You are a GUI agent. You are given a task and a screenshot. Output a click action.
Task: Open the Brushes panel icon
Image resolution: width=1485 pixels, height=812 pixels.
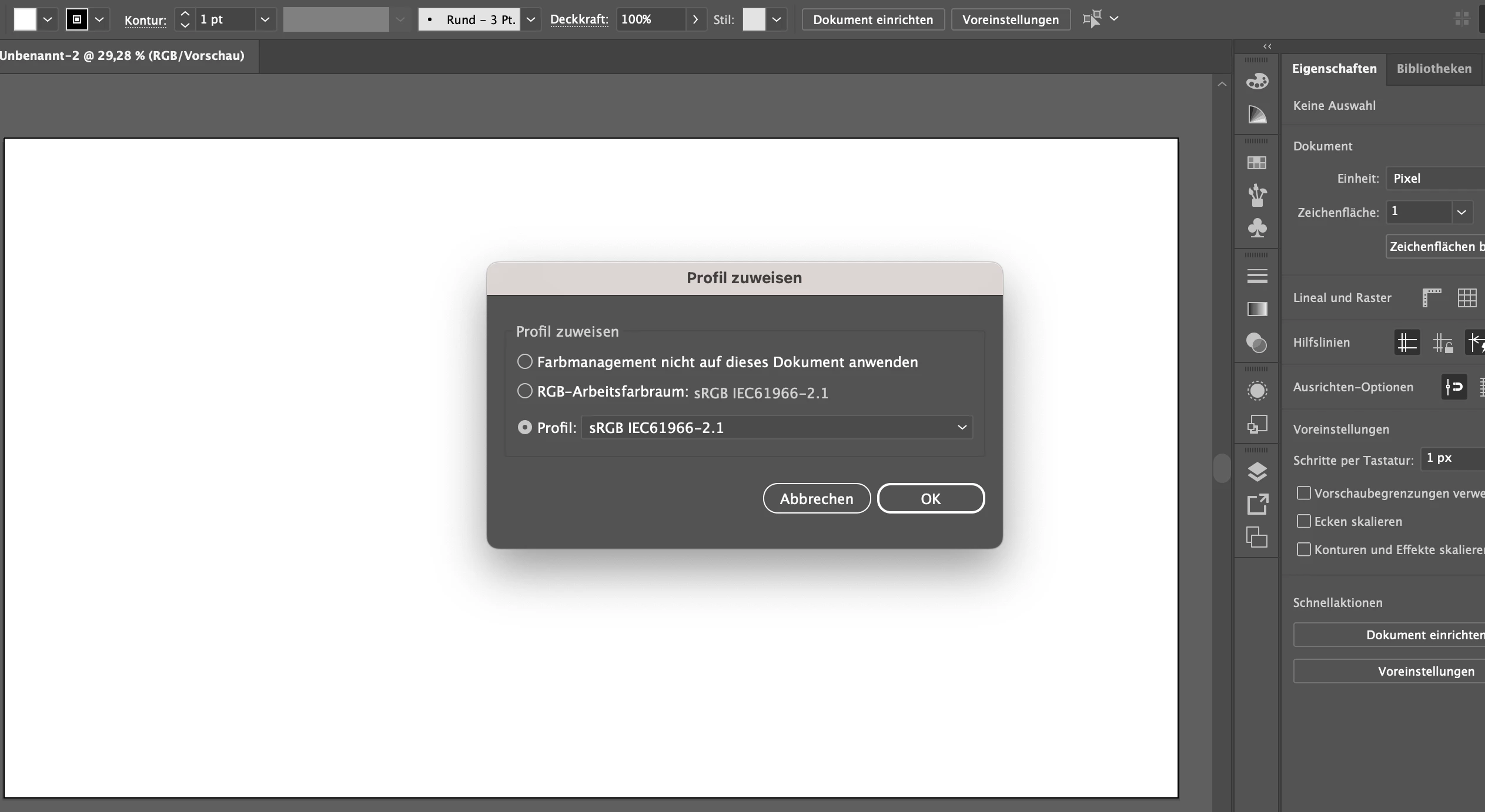point(1257,195)
